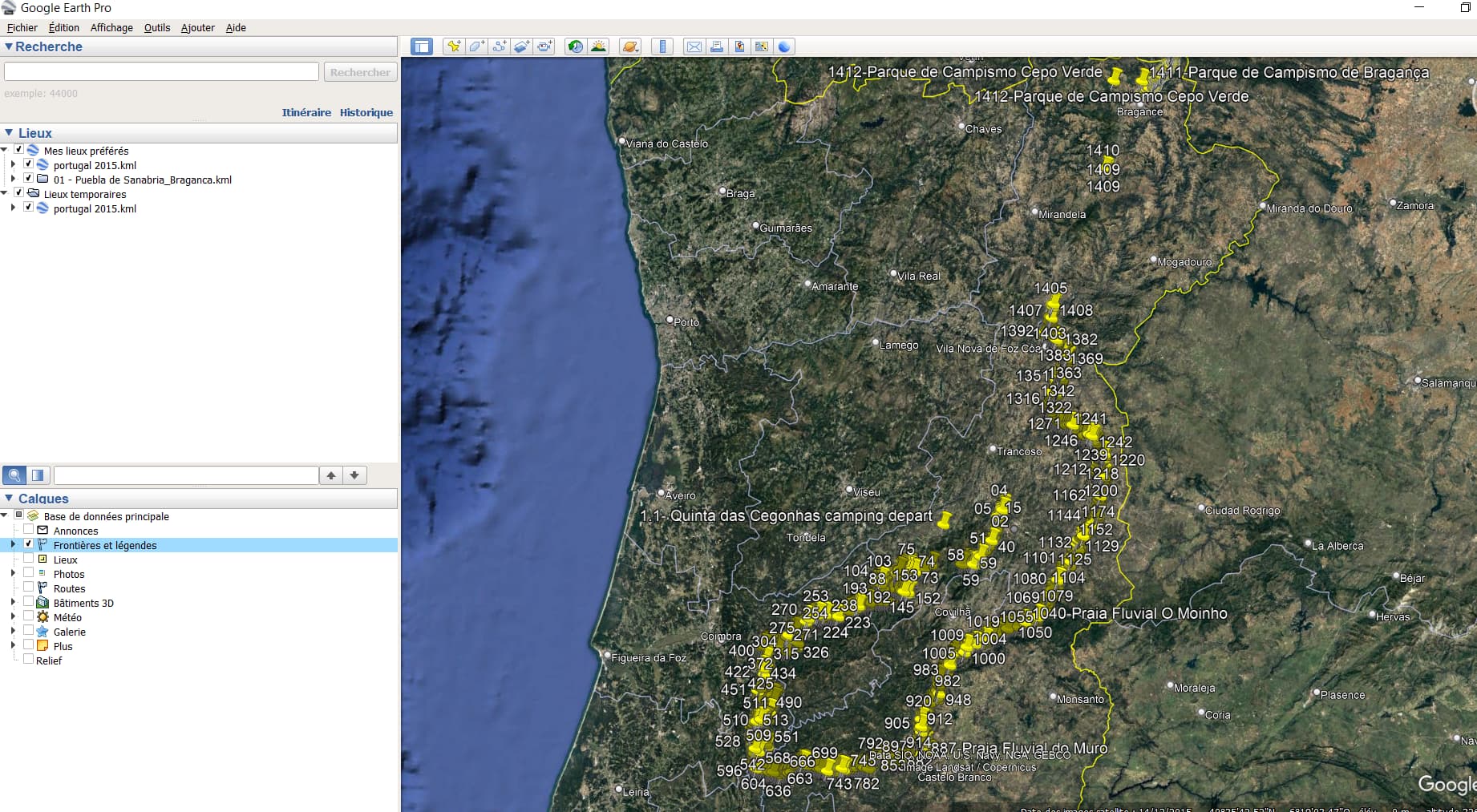The width and height of the screenshot is (1477, 812).
Task: Add a polygon with the toolbar icon
Action: pyautogui.click(x=476, y=46)
